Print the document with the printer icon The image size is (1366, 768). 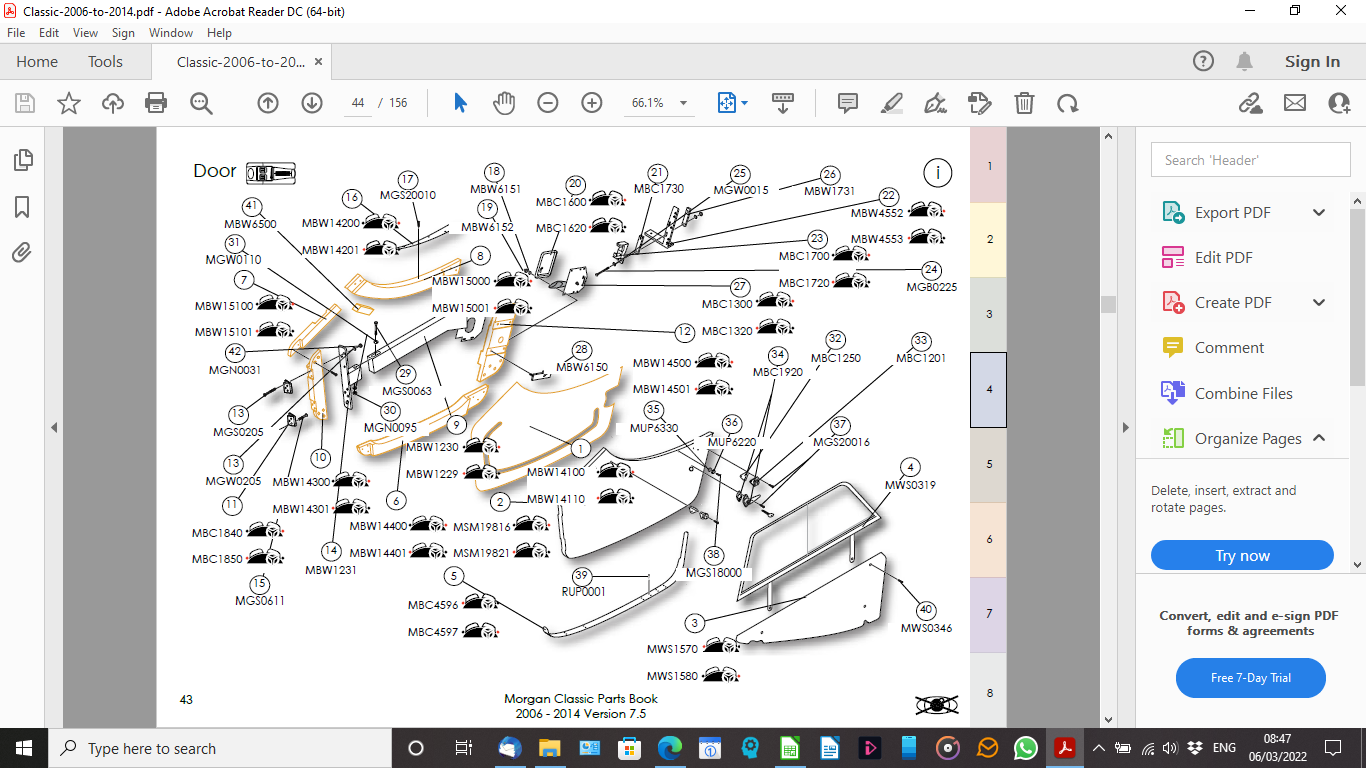pyautogui.click(x=156, y=103)
